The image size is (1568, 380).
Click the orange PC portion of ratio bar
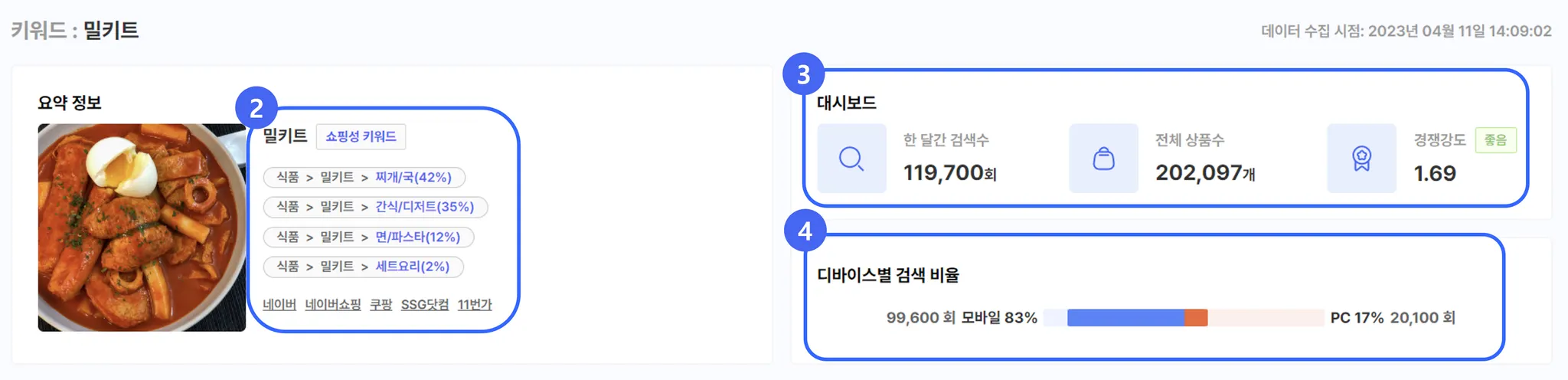tap(1196, 317)
